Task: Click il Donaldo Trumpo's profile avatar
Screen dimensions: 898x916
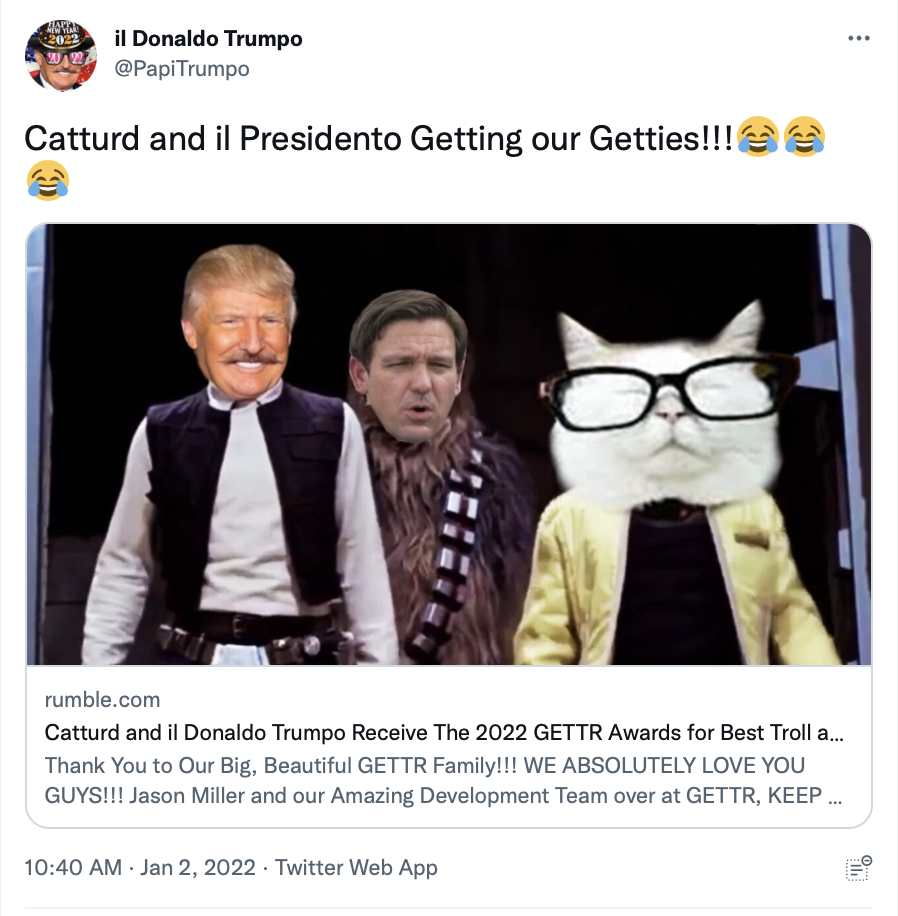Action: tap(61, 55)
